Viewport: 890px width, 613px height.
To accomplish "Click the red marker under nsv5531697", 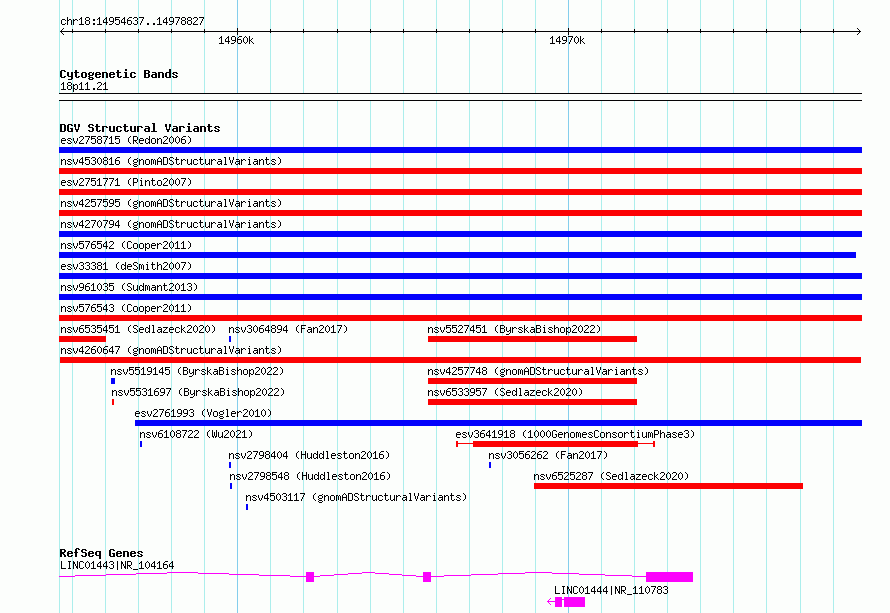I will [113, 402].
